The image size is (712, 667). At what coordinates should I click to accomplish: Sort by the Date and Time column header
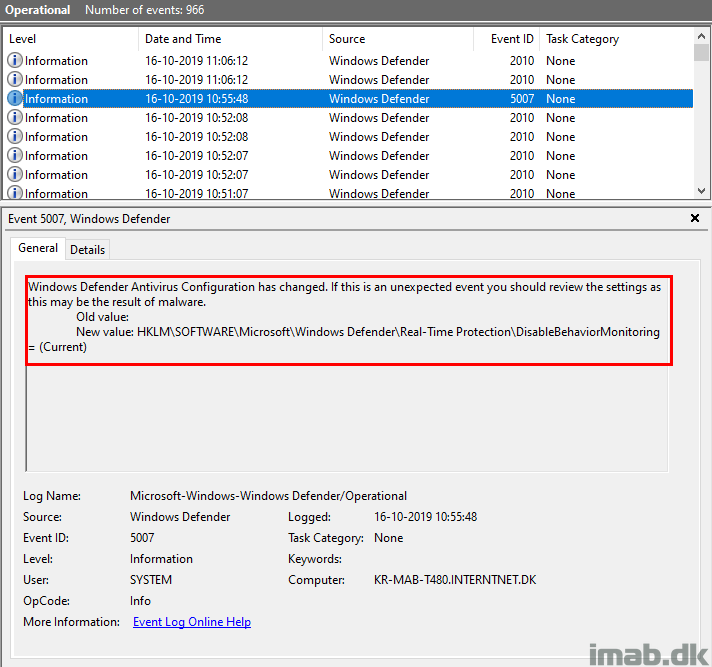tap(230, 39)
